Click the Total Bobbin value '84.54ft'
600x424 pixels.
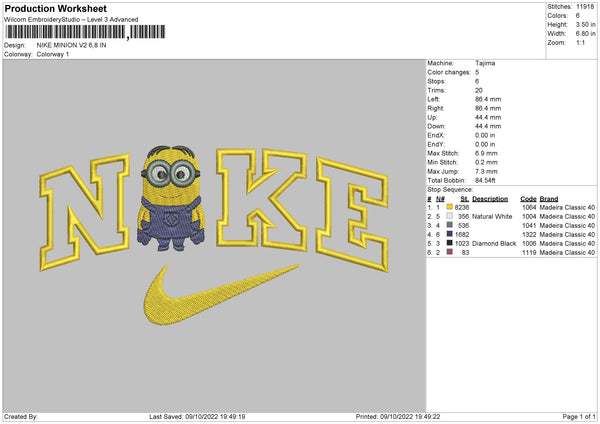[x=486, y=181]
